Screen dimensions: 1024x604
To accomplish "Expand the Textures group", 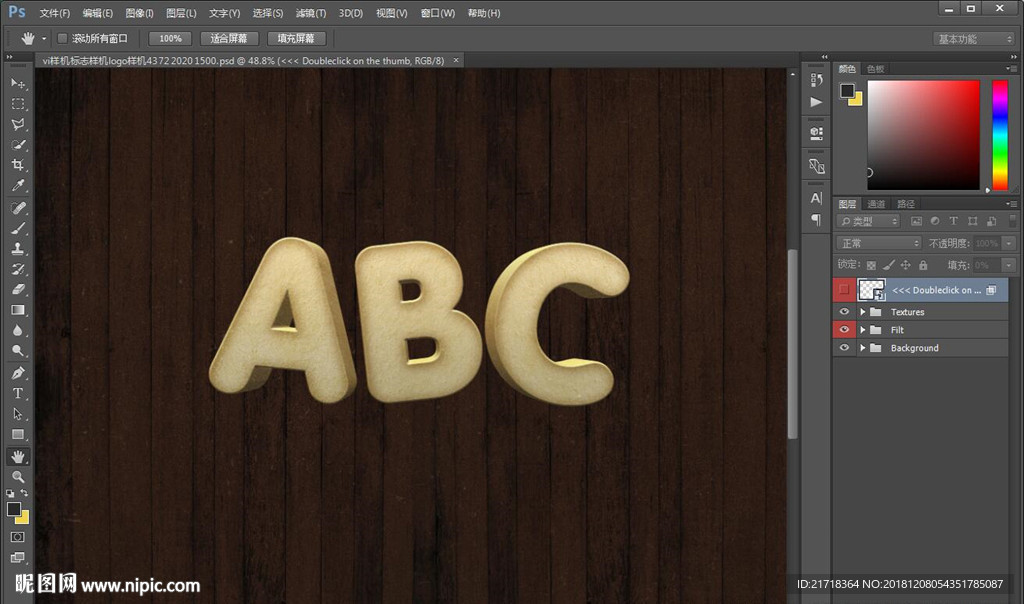I will pyautogui.click(x=863, y=312).
